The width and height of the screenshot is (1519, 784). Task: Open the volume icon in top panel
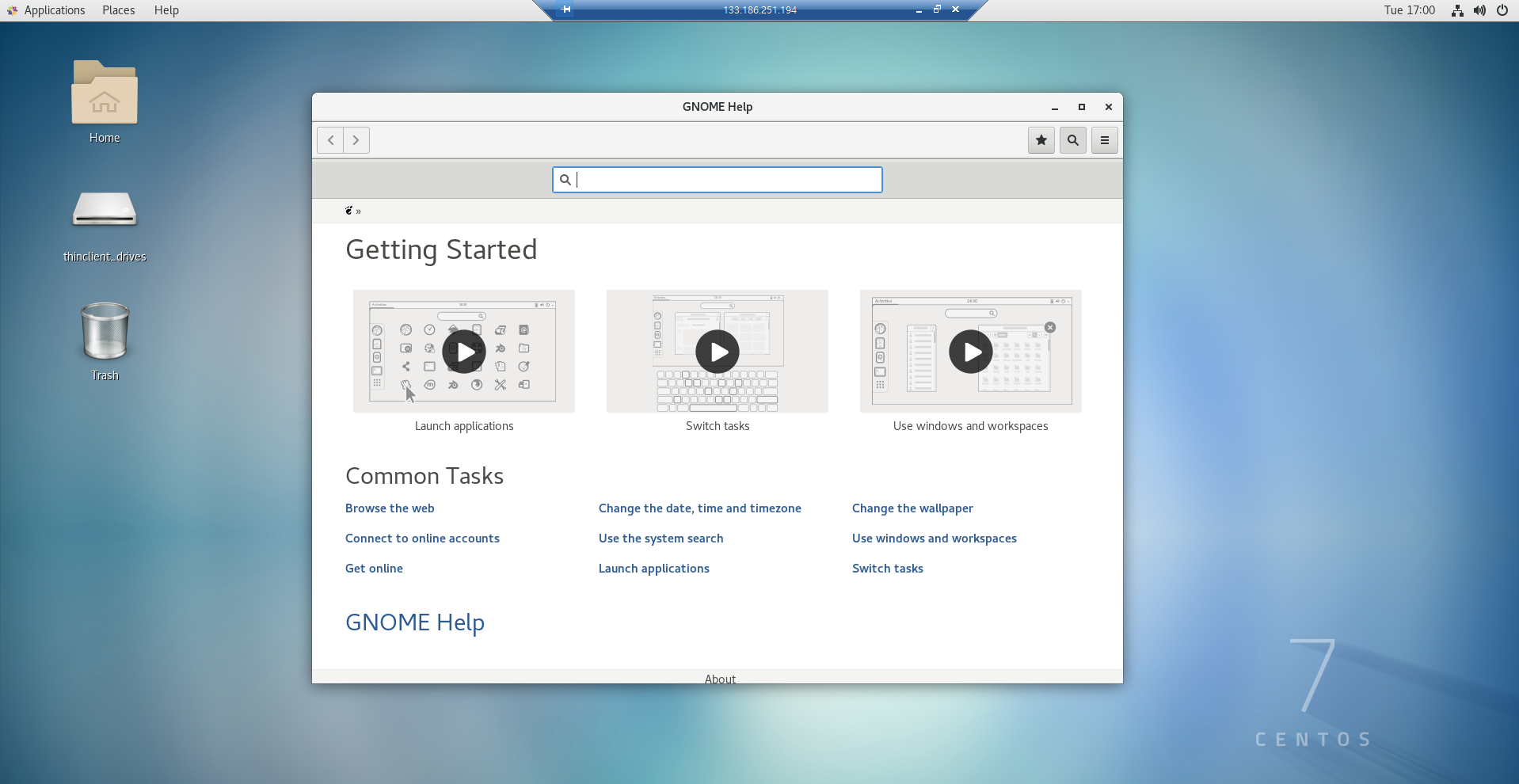[x=1479, y=10]
